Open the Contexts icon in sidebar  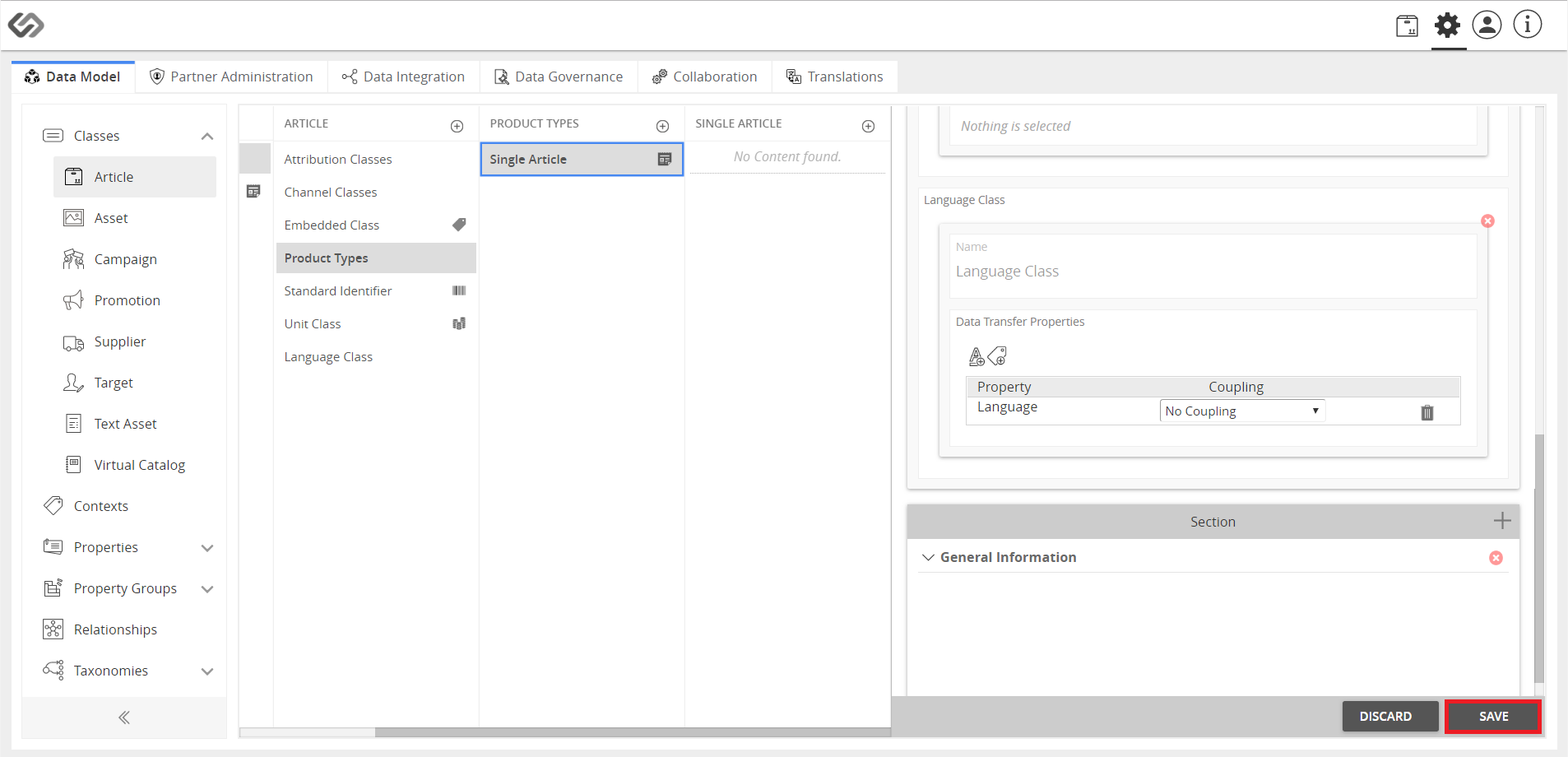coord(53,506)
